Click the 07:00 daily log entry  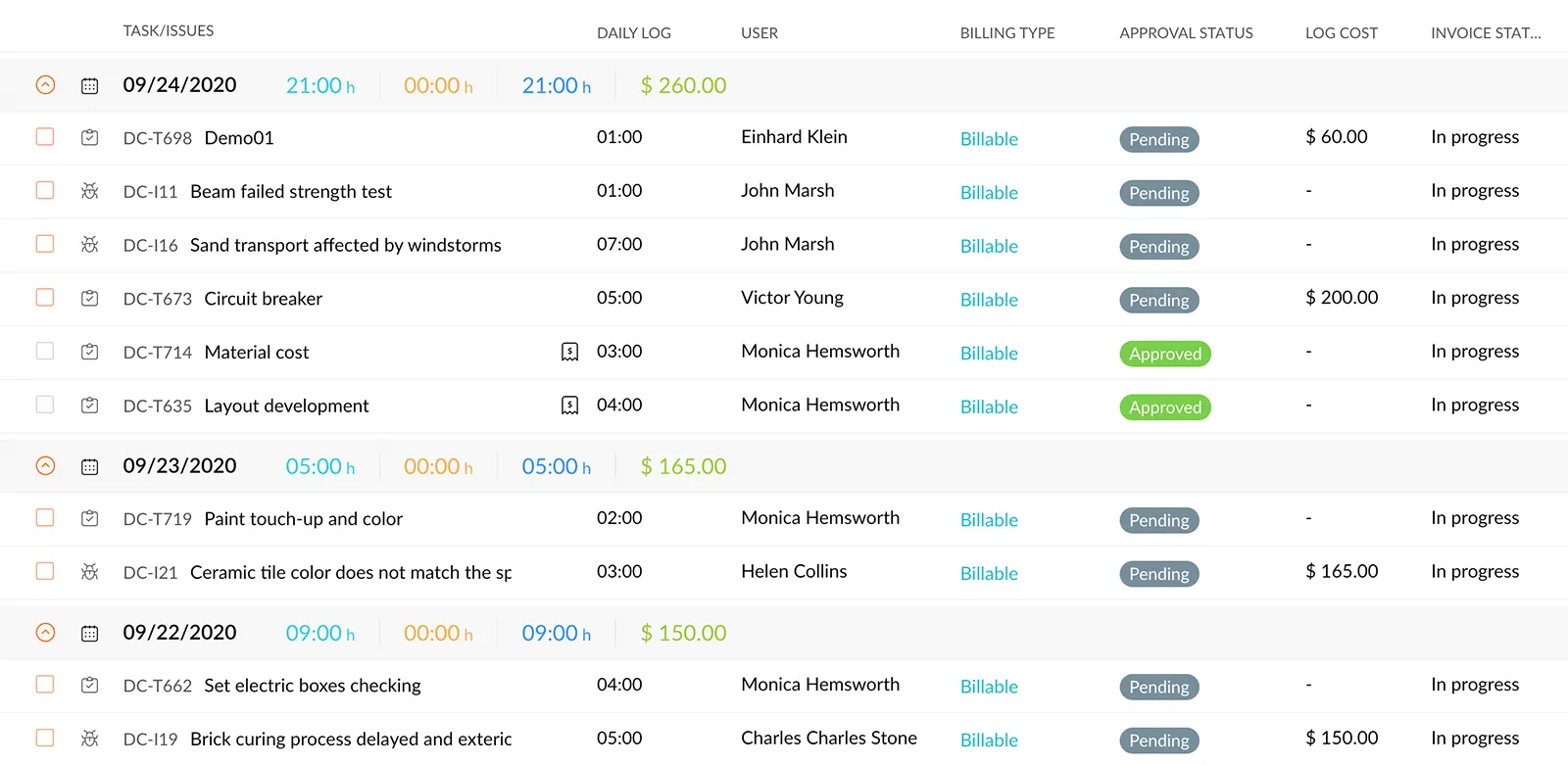click(x=619, y=244)
